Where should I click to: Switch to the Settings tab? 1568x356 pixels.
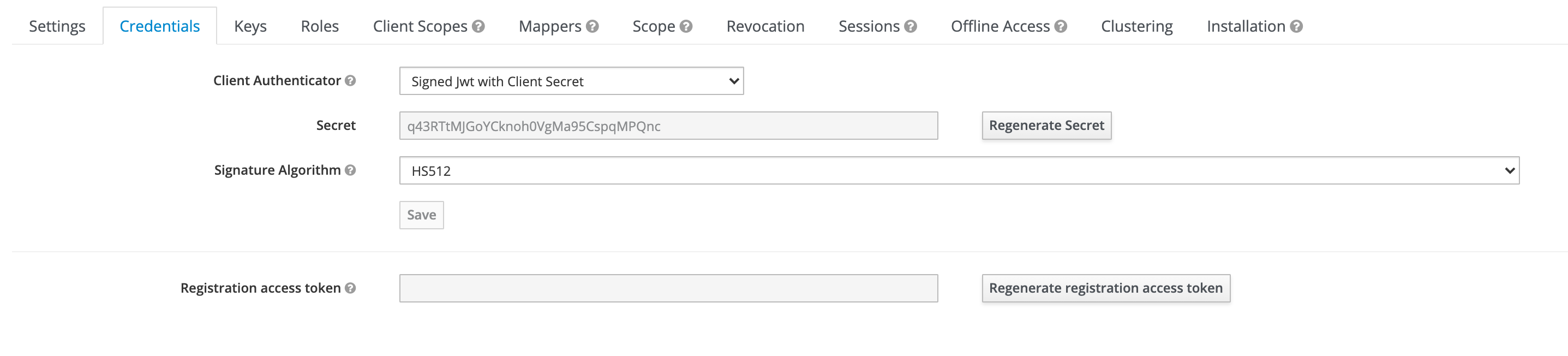pyautogui.click(x=57, y=26)
